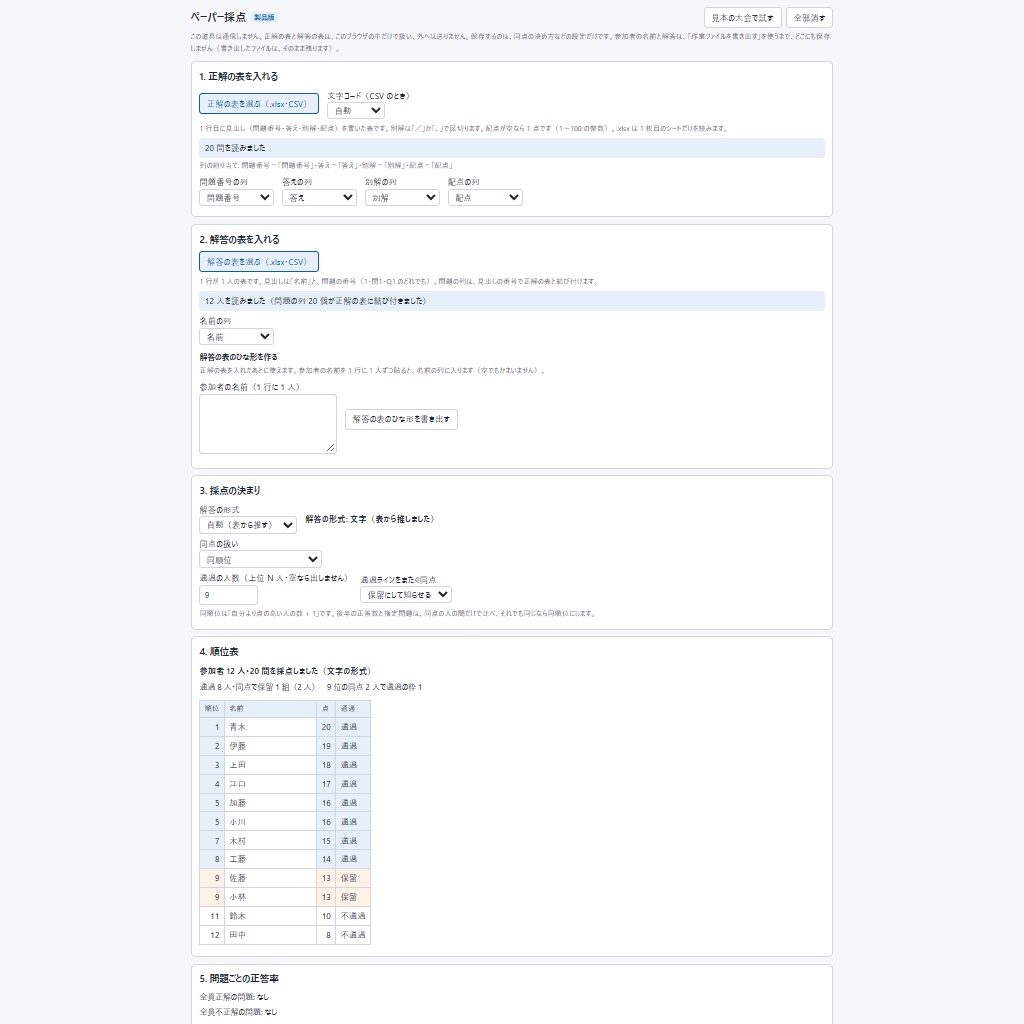Choose a responses file with 解答の表を選ぶ
The height and width of the screenshot is (1024, 1024).
[x=259, y=262]
